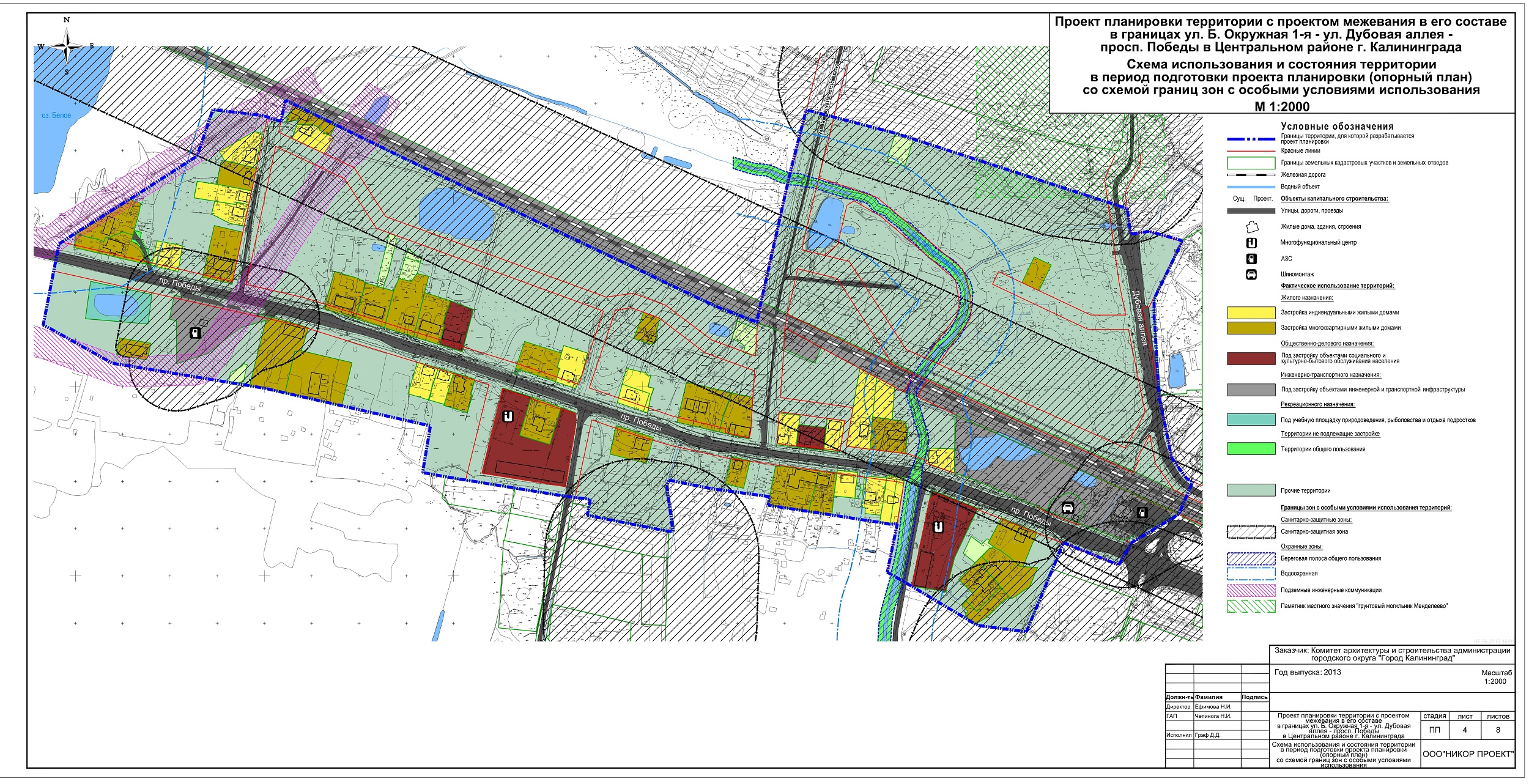Click the Шиномонтаж car icon in the legend
The width and height of the screenshot is (1529, 784).
tap(1251, 275)
